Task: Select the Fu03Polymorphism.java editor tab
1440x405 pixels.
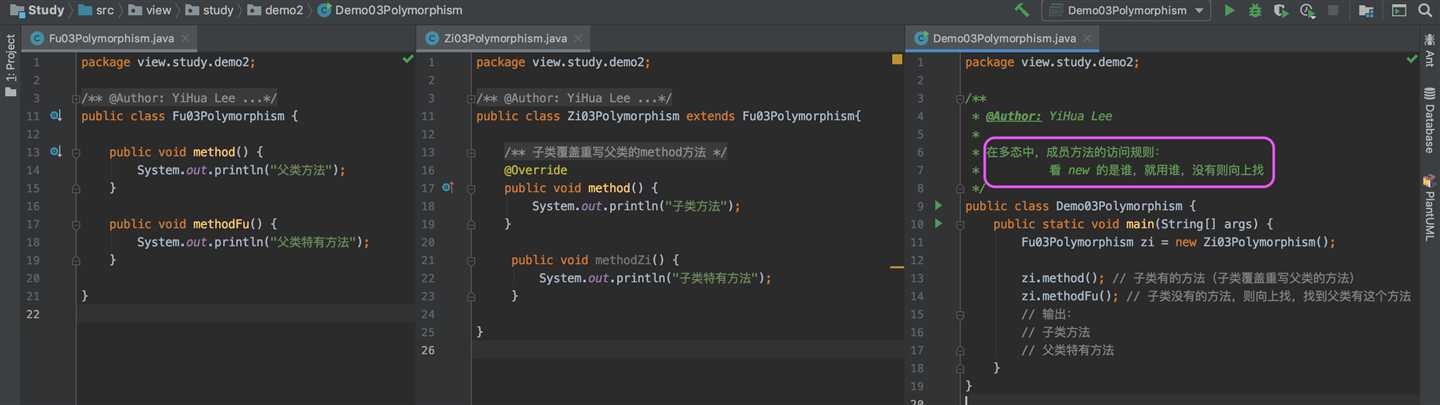Action: coord(111,38)
